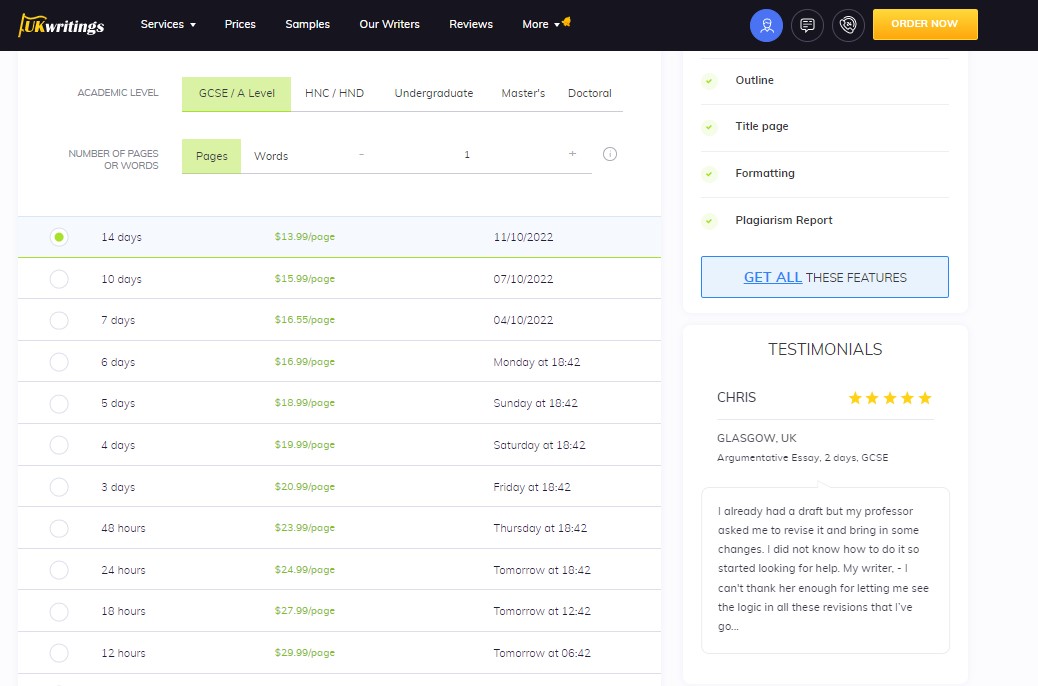
Task: Switch to Pages unit tab
Action: (211, 156)
